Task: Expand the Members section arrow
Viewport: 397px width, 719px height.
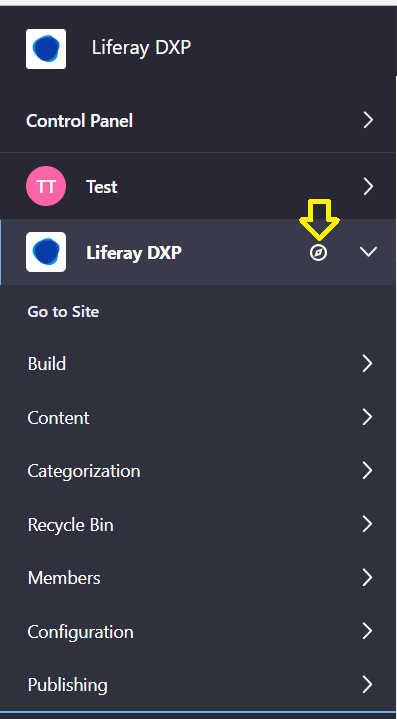Action: 367,578
